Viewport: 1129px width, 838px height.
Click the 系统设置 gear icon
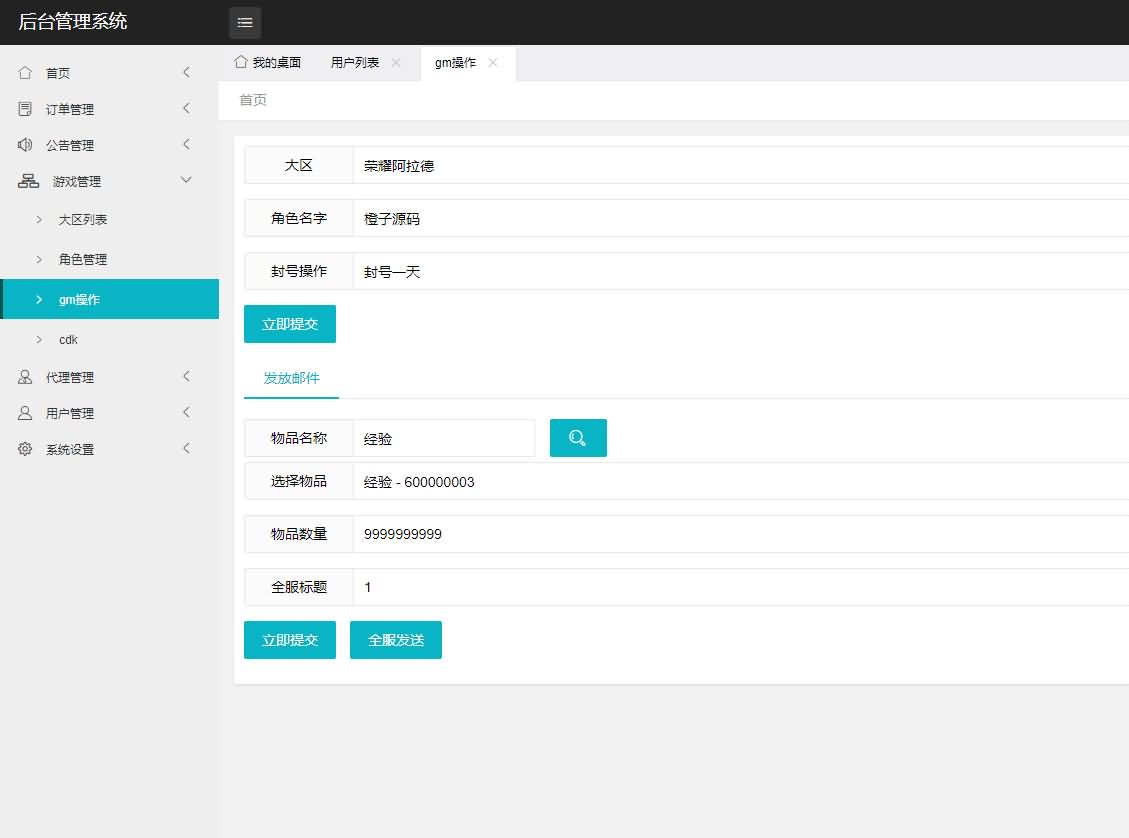(25, 449)
